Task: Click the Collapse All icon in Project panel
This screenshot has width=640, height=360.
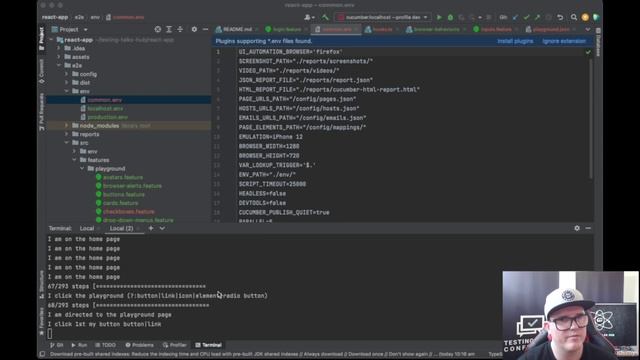Action: click(x=180, y=29)
